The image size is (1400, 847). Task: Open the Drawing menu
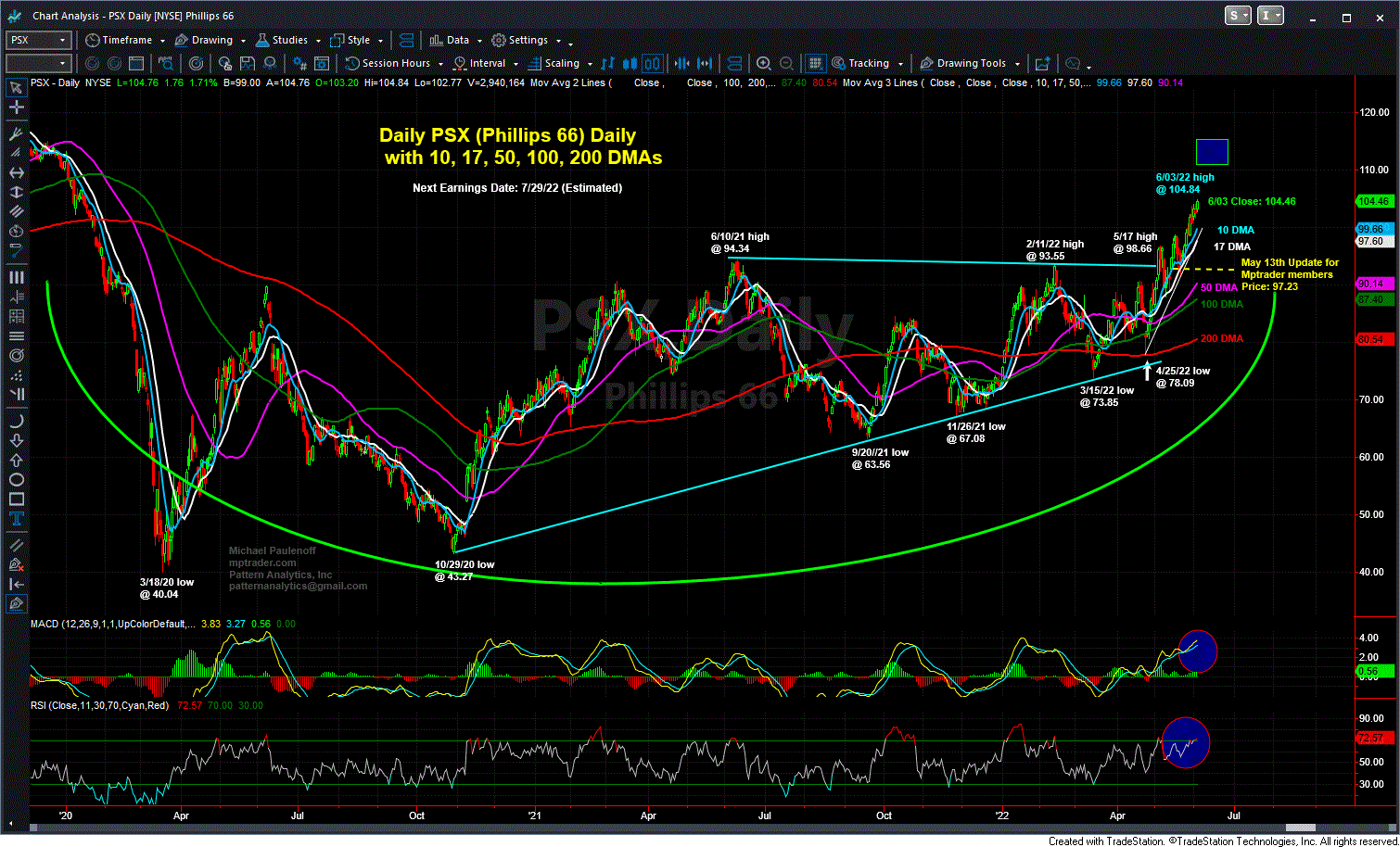(x=211, y=40)
